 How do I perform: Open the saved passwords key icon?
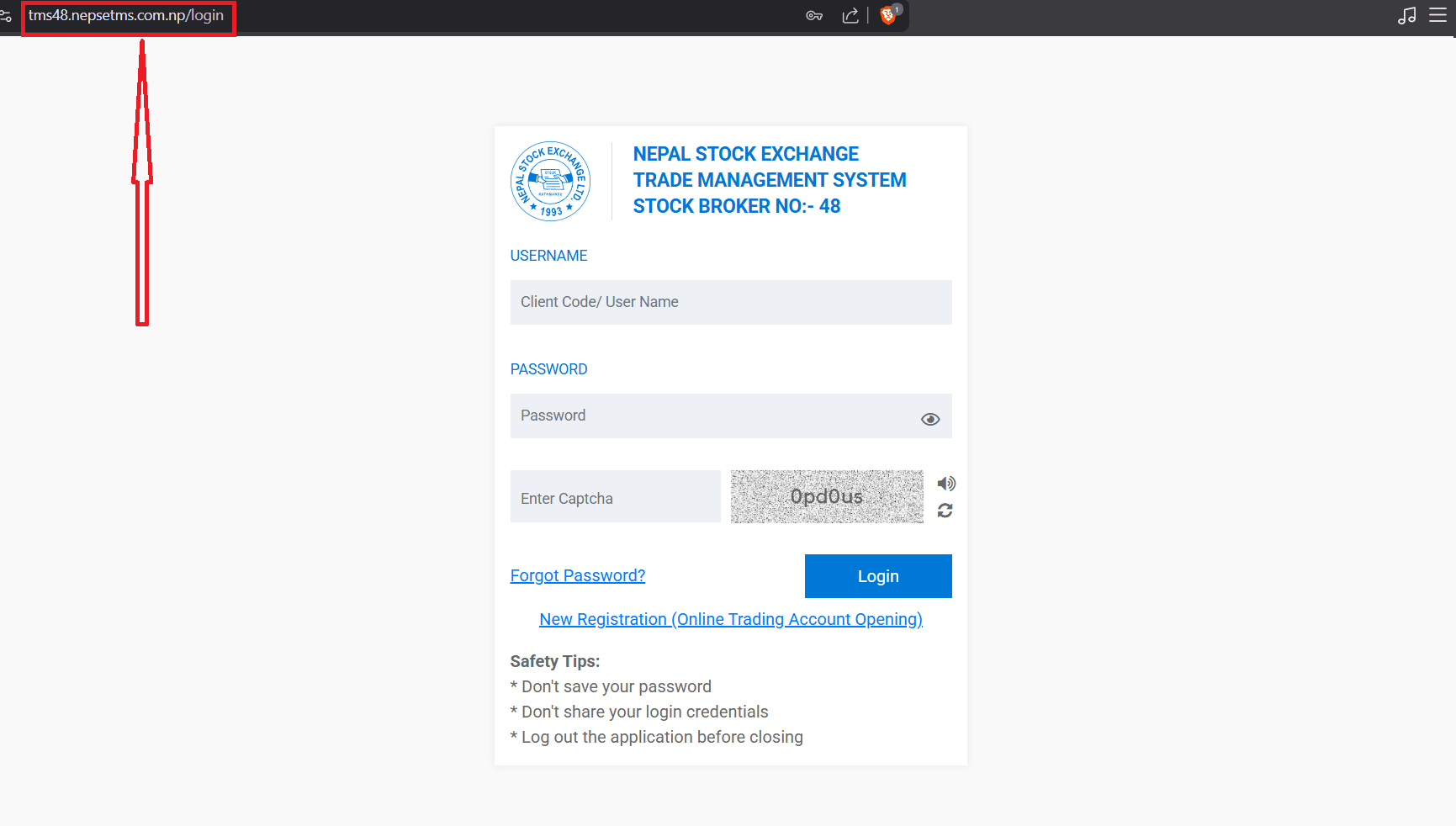814,16
